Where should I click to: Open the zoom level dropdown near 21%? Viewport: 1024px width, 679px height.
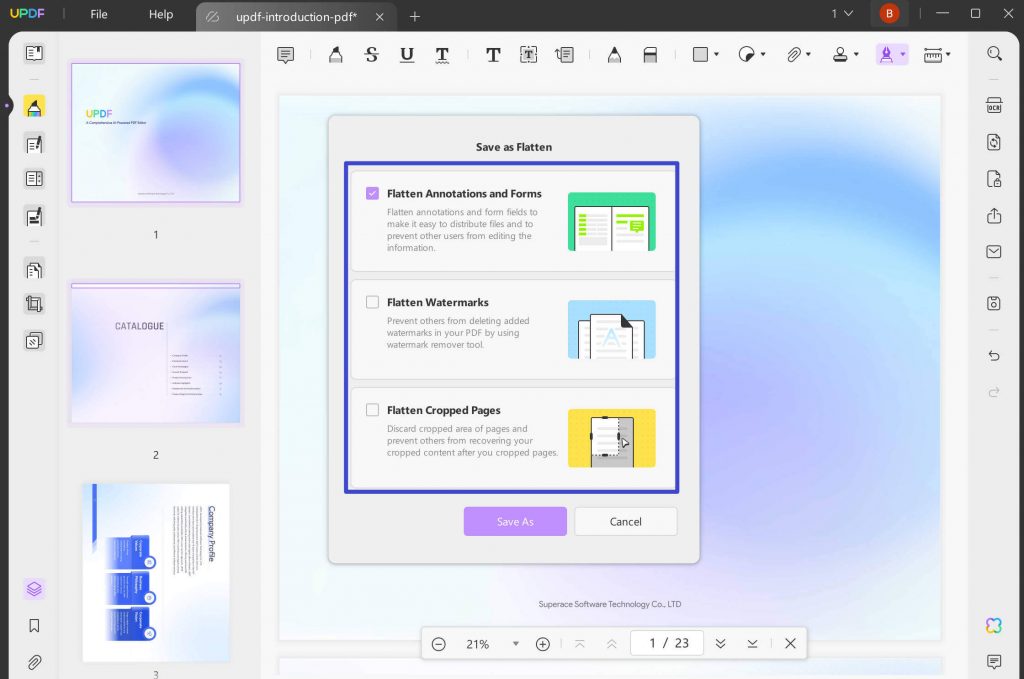516,643
